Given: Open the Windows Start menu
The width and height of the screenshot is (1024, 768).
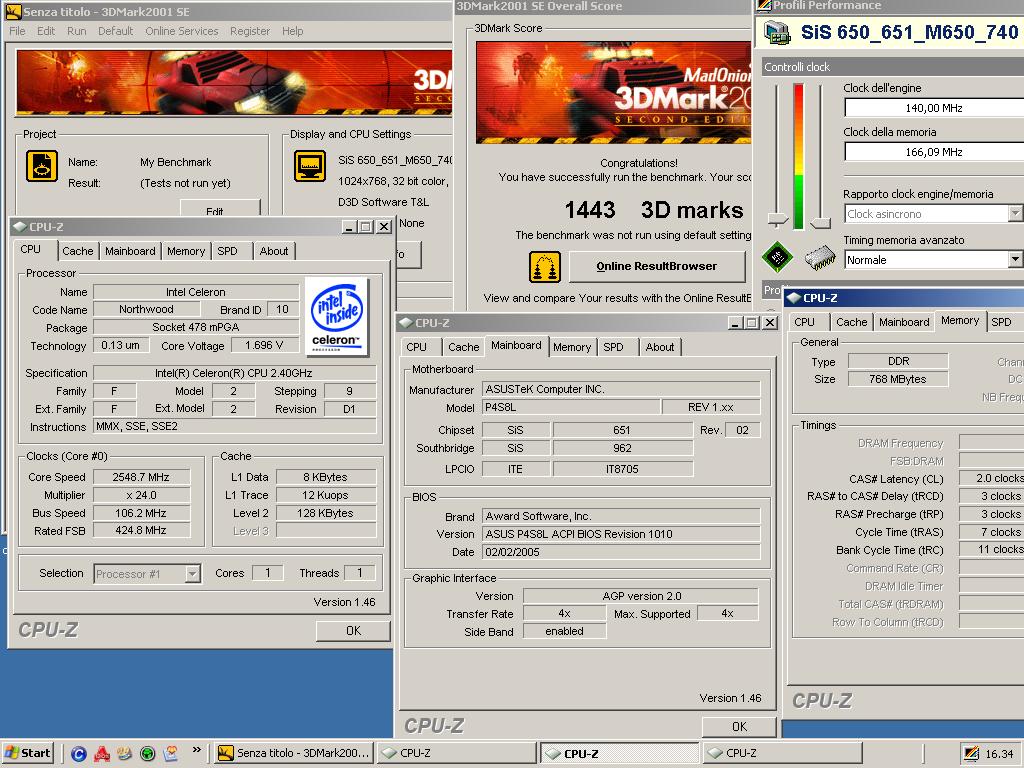Looking at the screenshot, I should point(27,753).
